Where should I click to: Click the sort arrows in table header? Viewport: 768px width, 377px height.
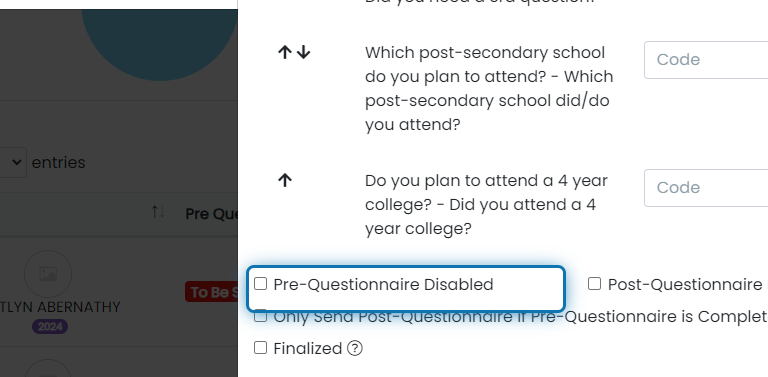[x=158, y=212]
